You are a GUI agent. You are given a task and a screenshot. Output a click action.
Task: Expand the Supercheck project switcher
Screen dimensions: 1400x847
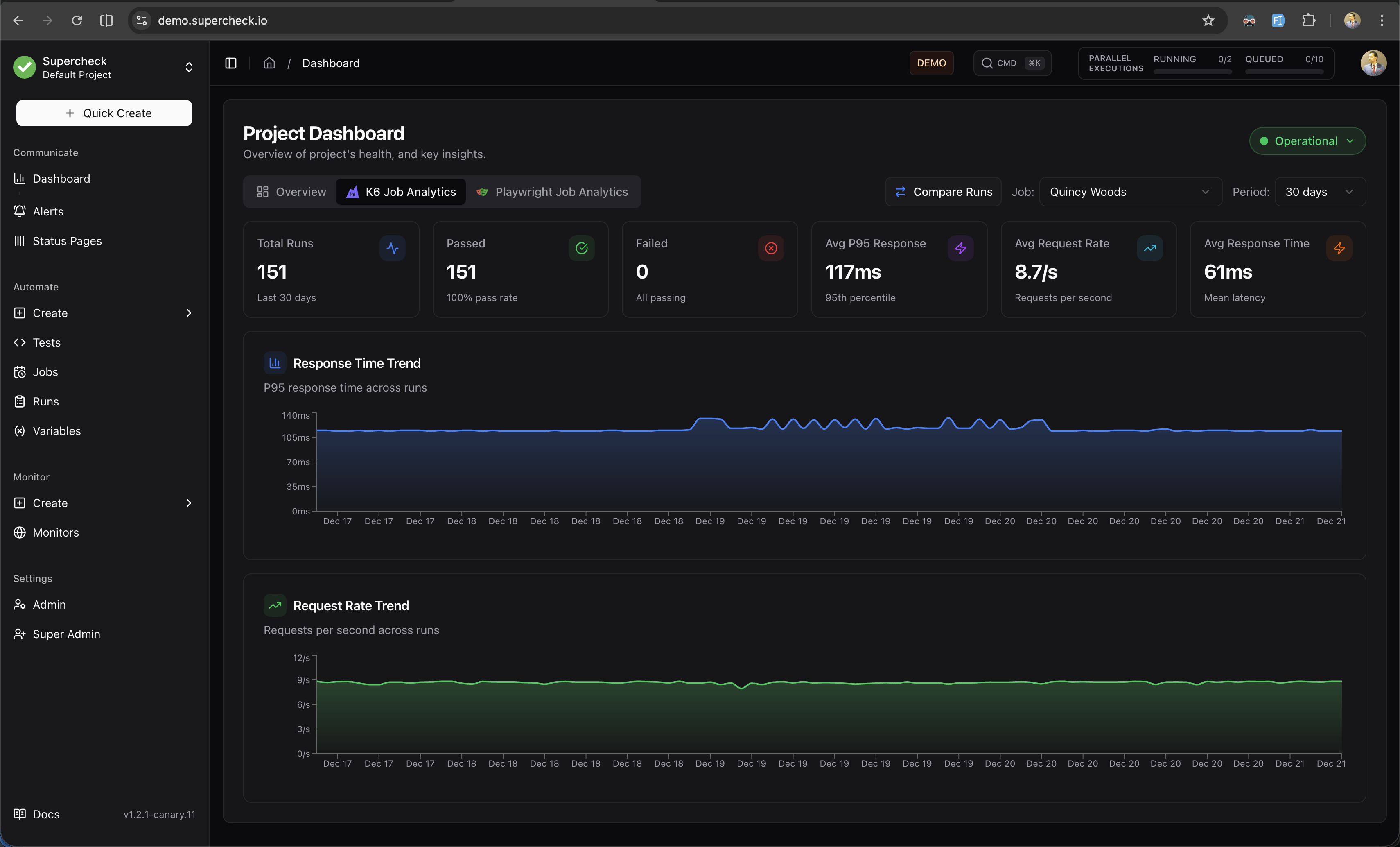[189, 67]
